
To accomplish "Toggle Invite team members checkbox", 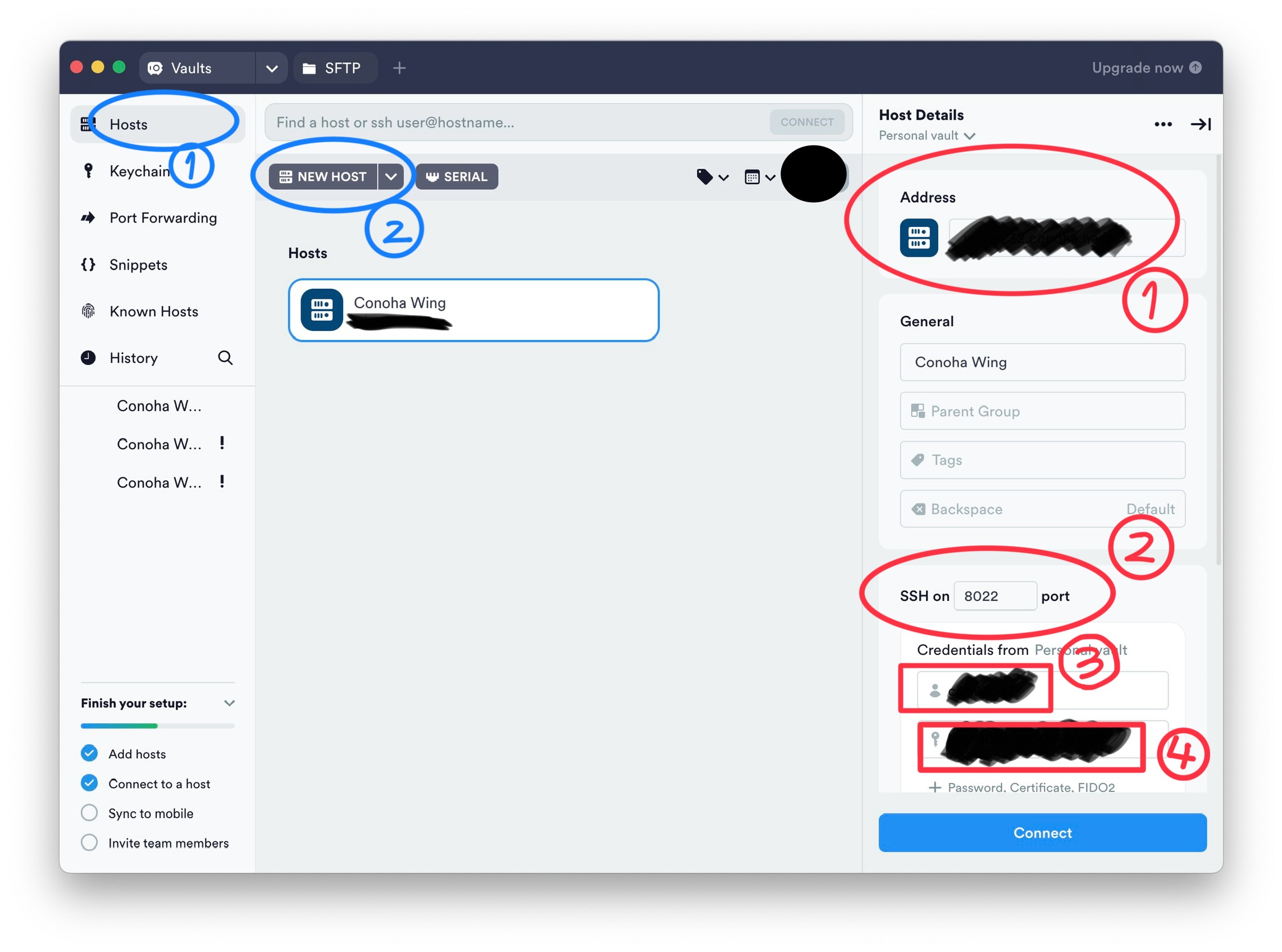I will coord(88,843).
